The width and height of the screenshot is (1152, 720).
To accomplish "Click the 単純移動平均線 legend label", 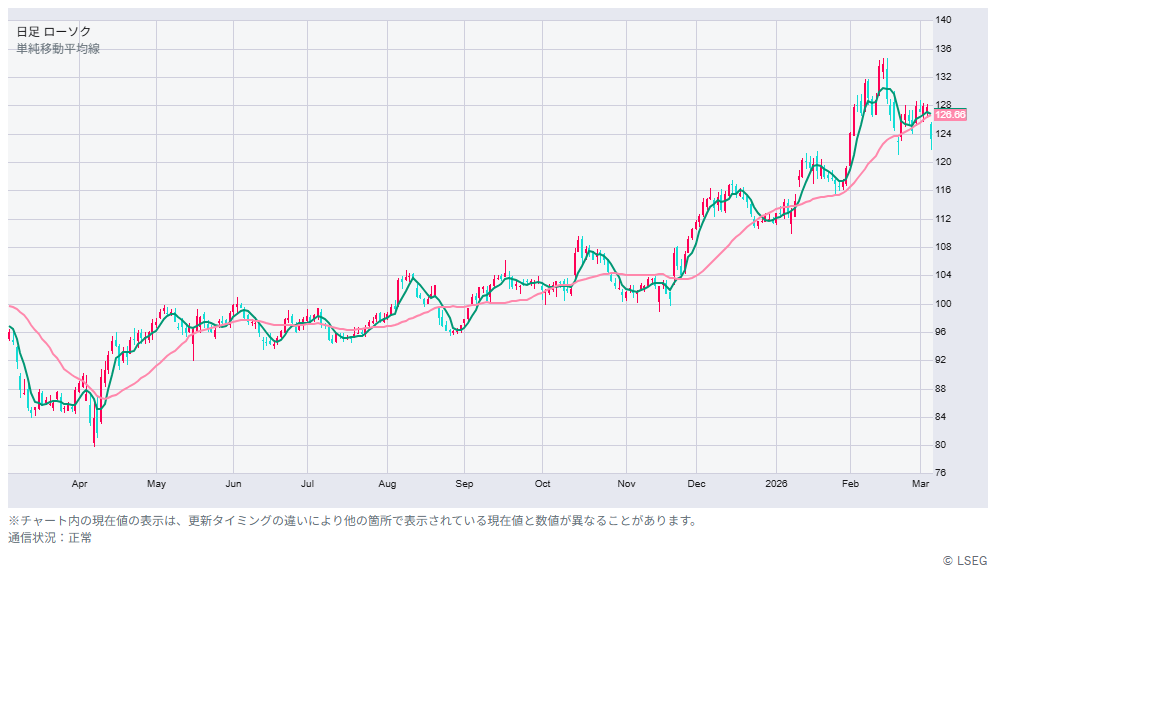I will [x=58, y=49].
